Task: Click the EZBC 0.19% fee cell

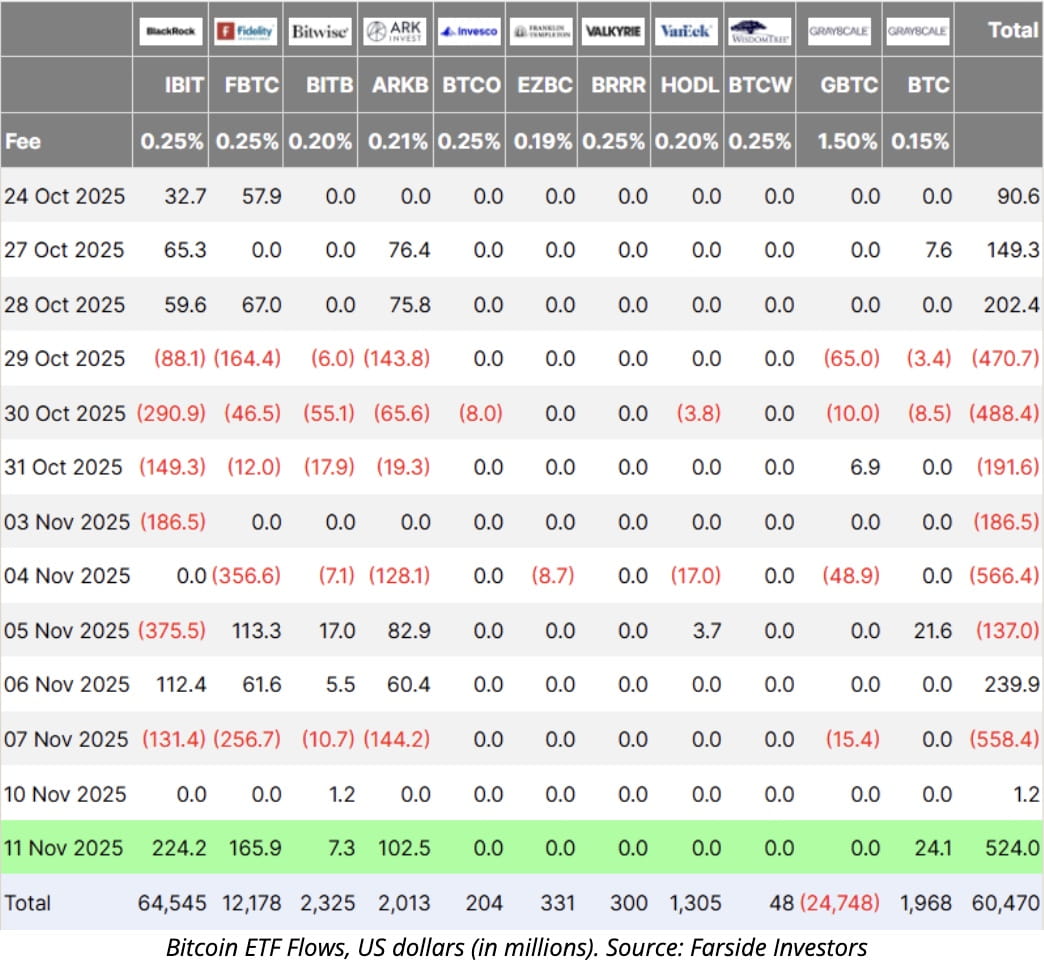Action: tap(543, 141)
